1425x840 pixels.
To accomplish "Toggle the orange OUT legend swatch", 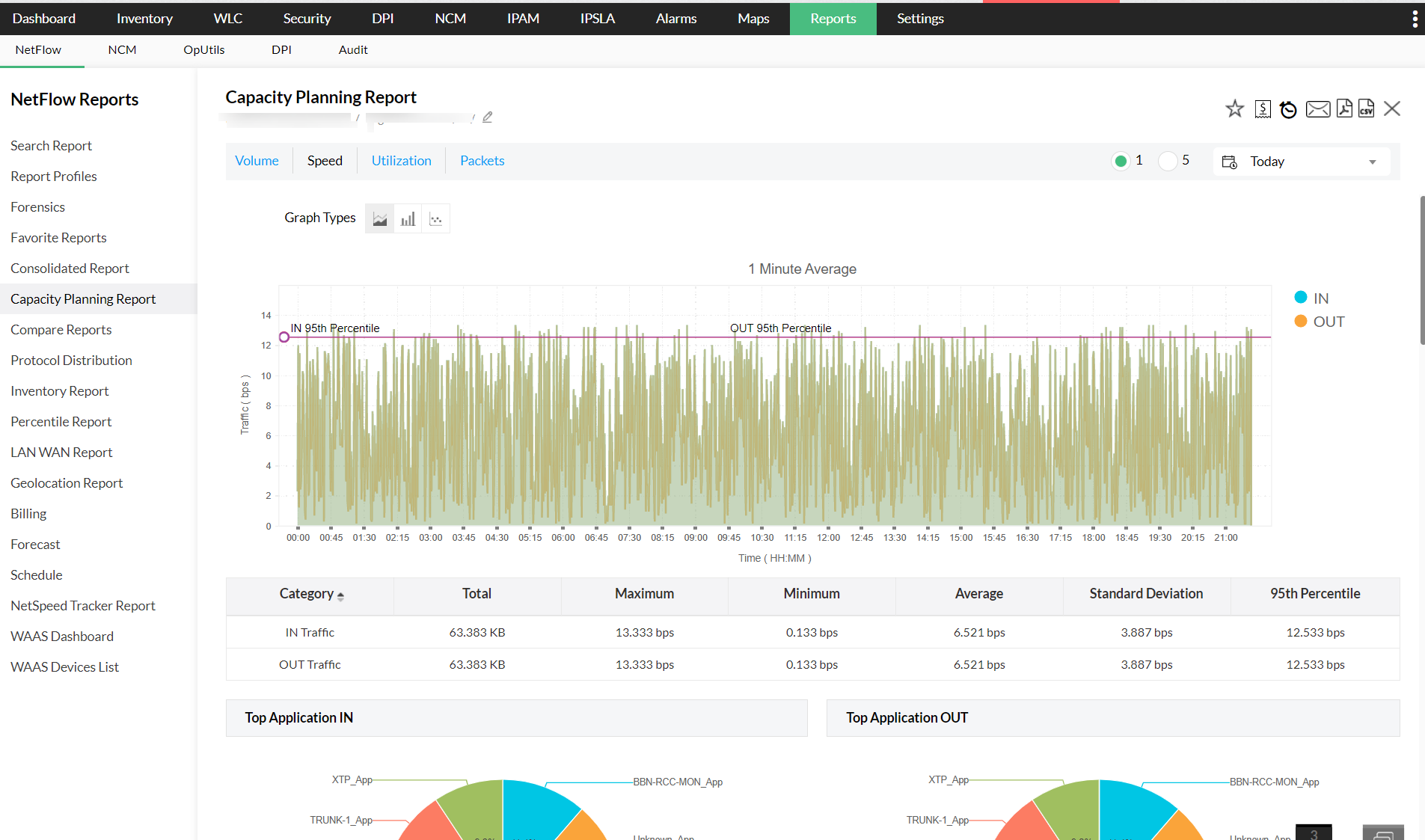I will [x=1301, y=322].
